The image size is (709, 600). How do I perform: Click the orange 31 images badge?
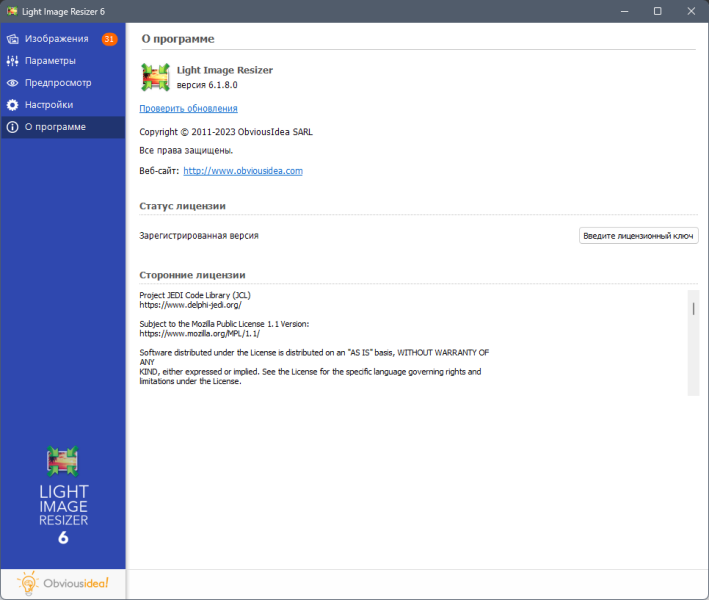click(109, 39)
